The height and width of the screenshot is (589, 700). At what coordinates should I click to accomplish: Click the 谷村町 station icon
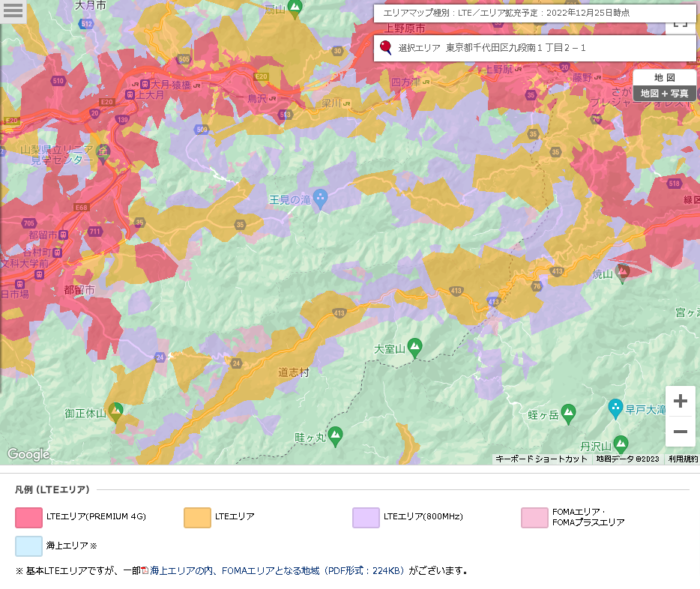pyautogui.click(x=57, y=252)
